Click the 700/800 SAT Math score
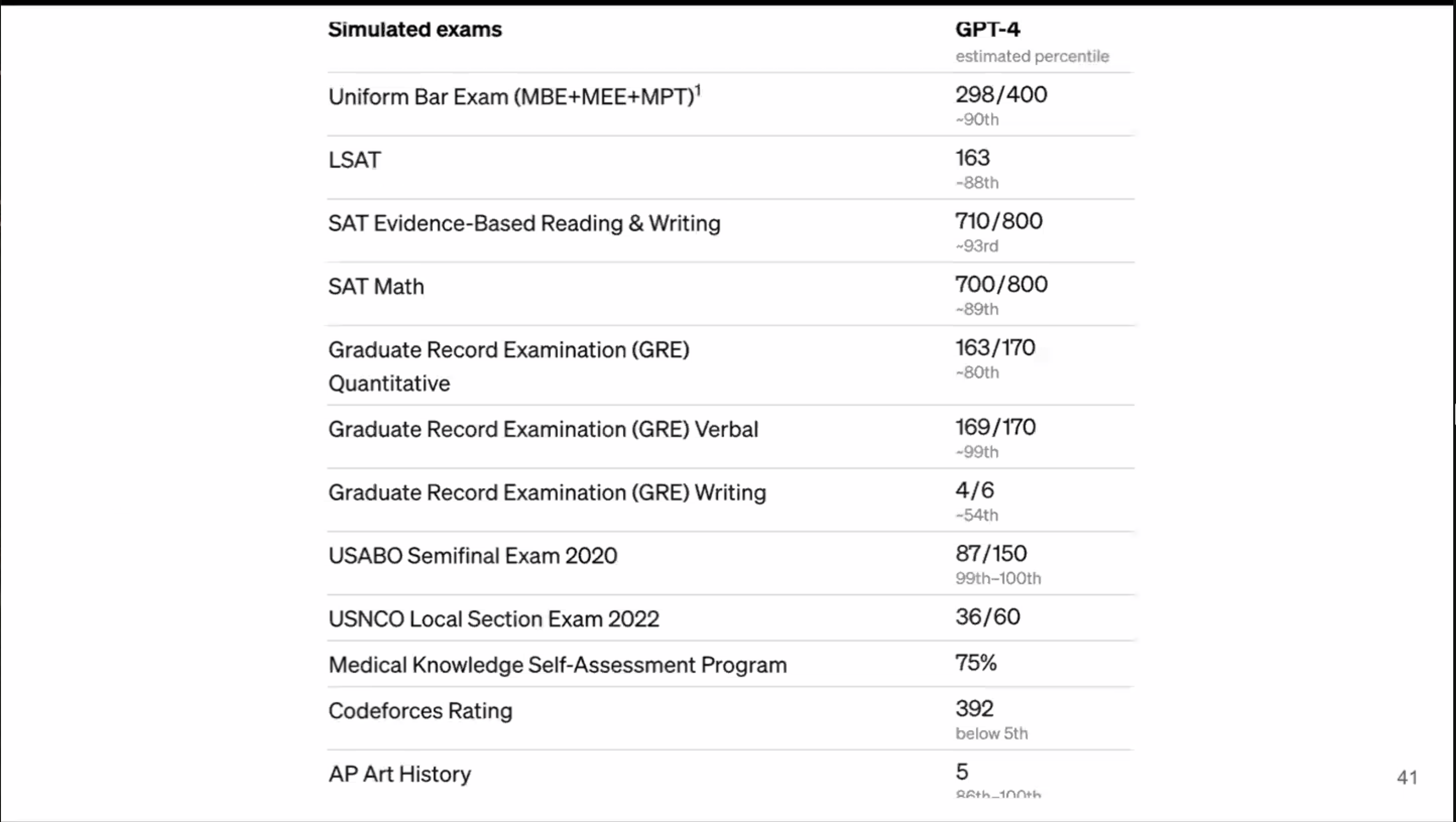 (x=1001, y=284)
